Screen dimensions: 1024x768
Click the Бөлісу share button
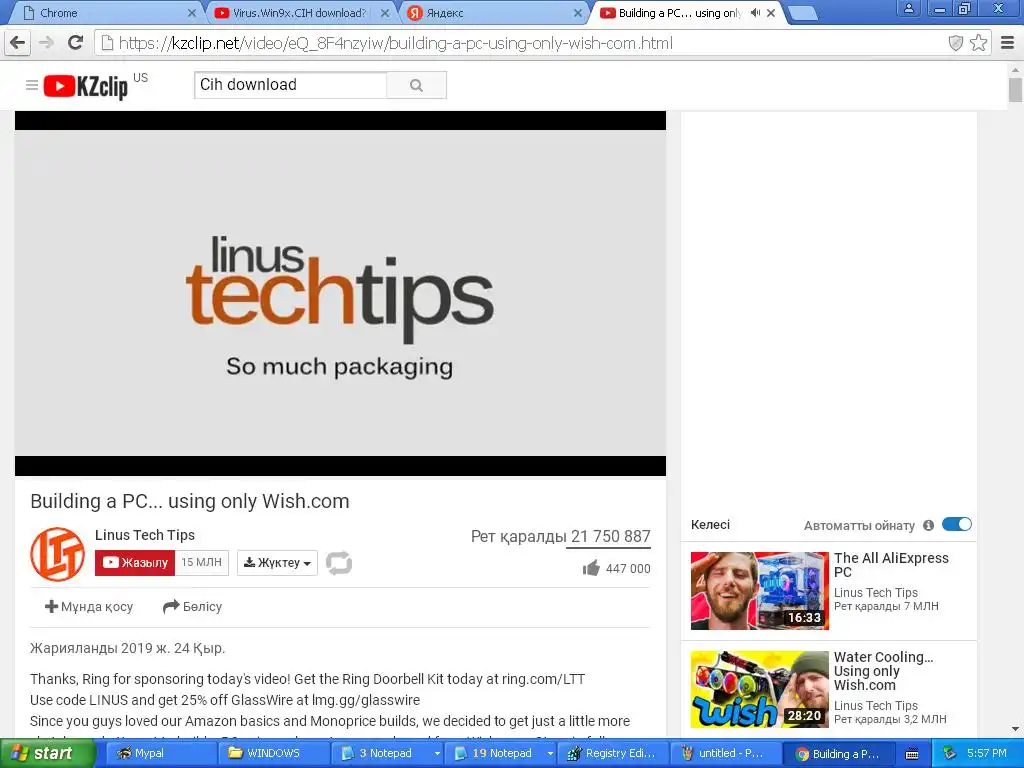[x=193, y=607]
